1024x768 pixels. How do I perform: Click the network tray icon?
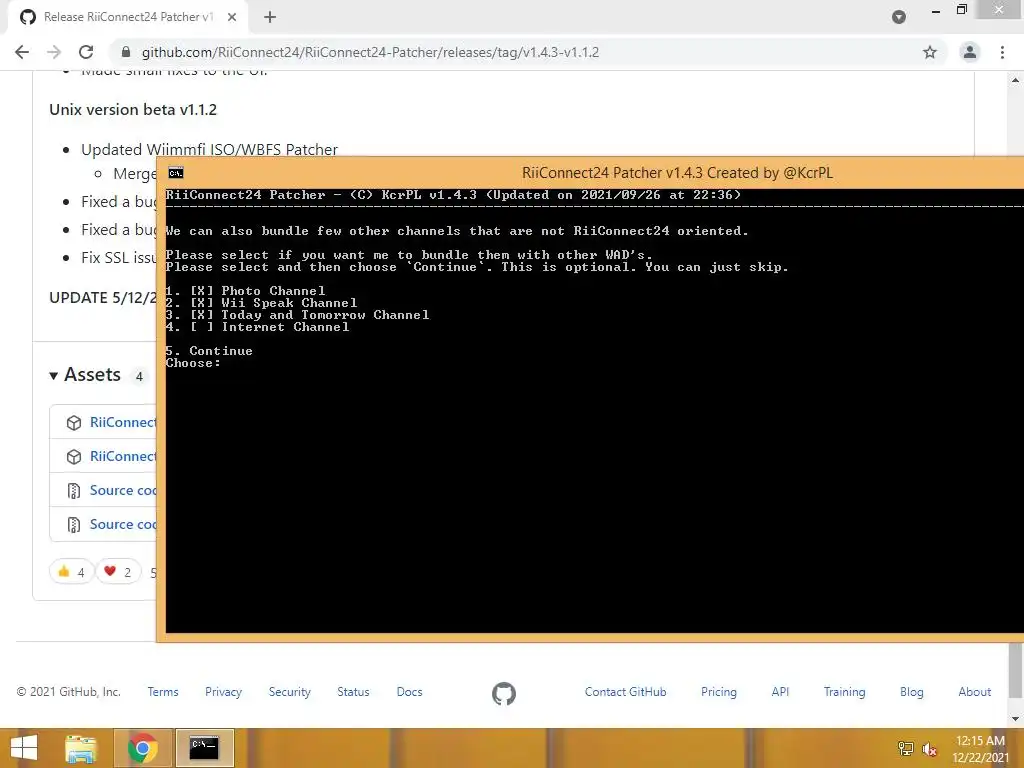906,749
